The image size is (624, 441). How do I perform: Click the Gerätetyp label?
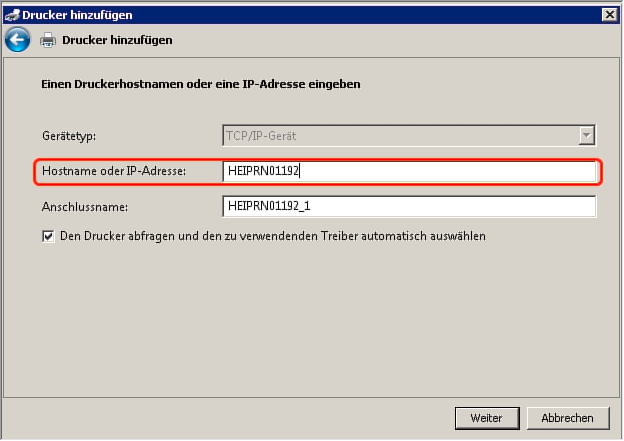point(75,136)
